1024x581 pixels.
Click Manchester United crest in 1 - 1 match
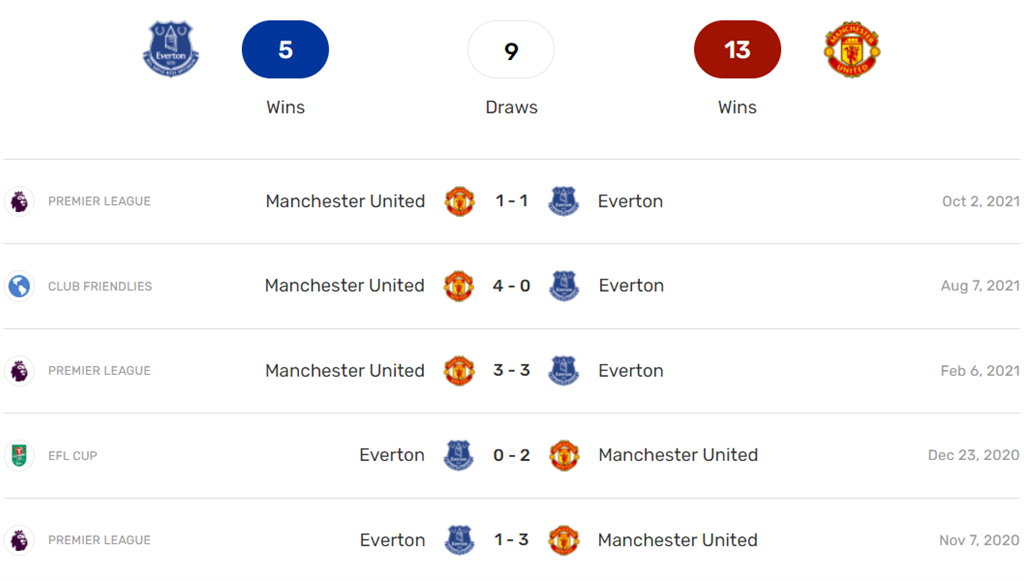tap(459, 201)
